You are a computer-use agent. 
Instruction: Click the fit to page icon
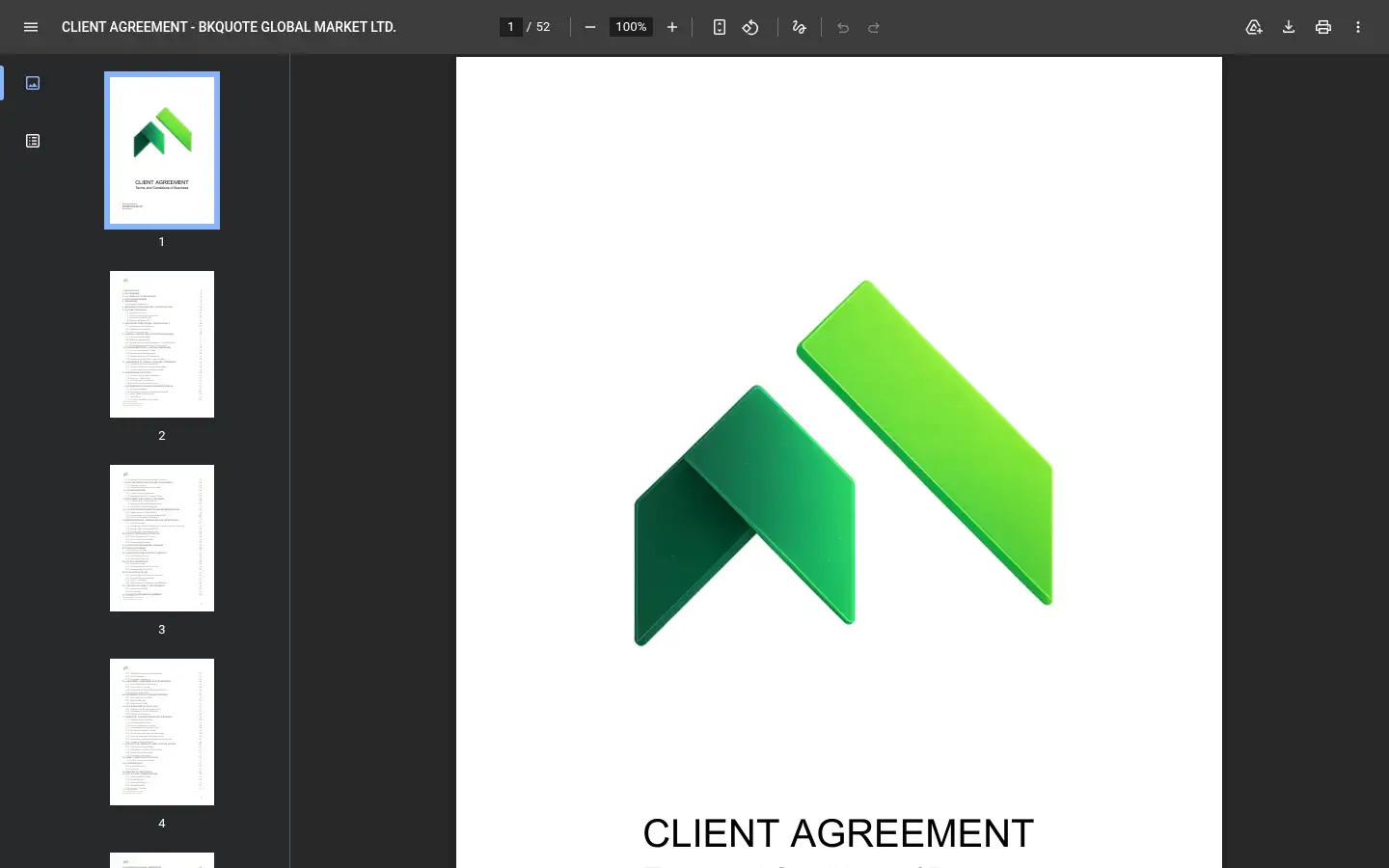coord(720,27)
